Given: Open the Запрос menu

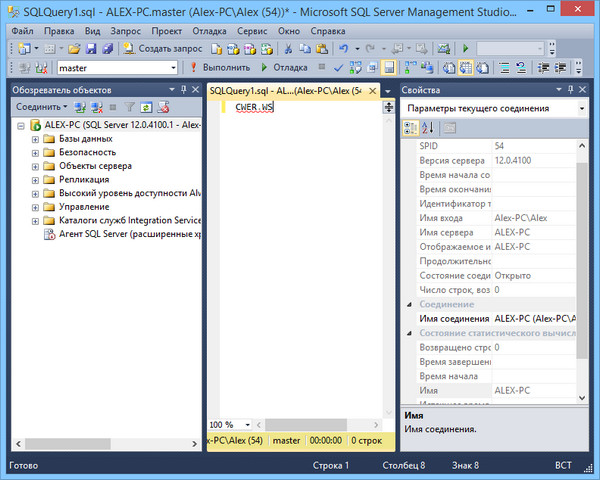Looking at the screenshot, I should click(127, 31).
